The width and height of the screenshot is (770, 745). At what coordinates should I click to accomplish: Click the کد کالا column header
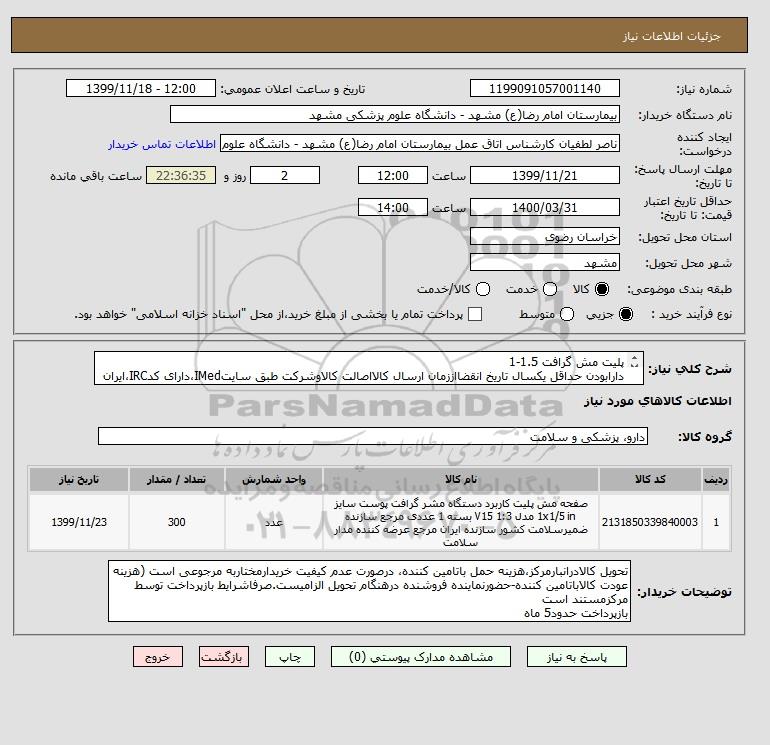pos(650,479)
